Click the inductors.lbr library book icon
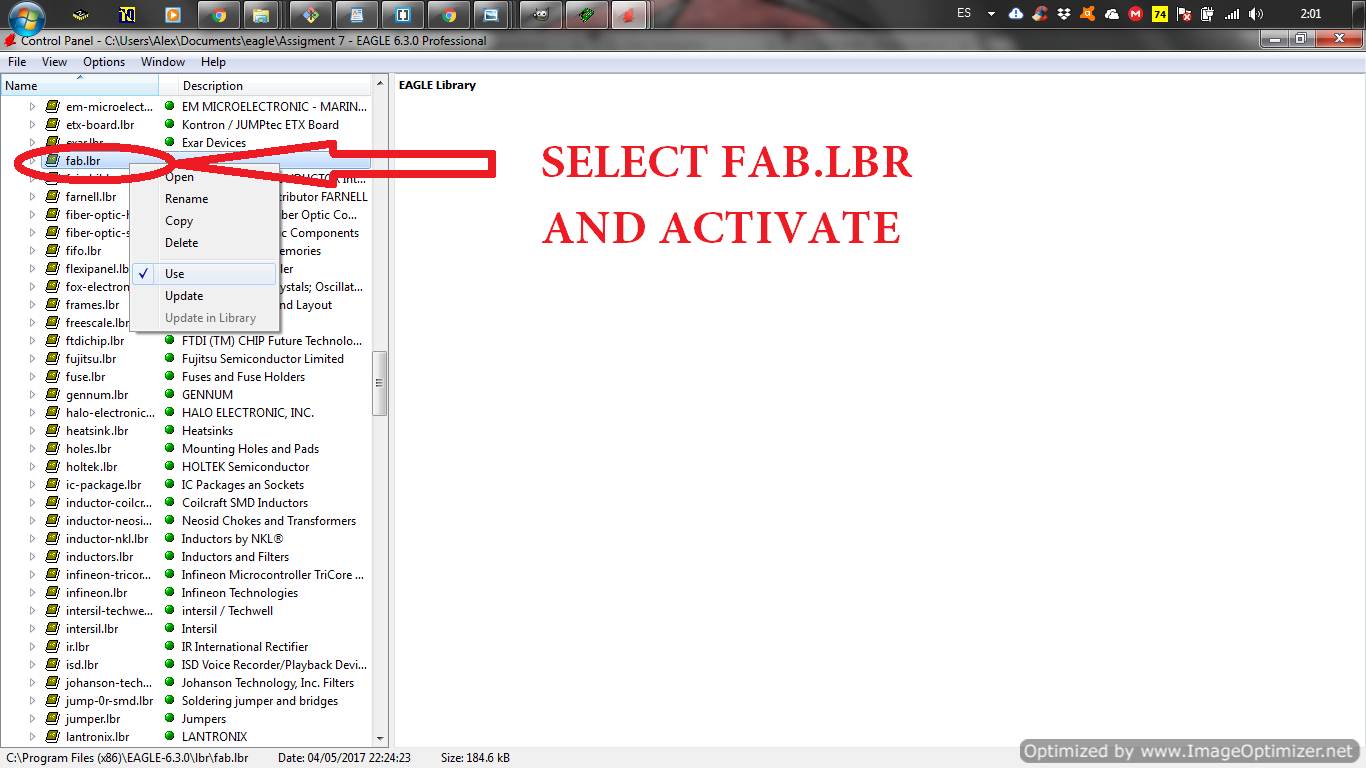The width and height of the screenshot is (1366, 768). (x=52, y=557)
